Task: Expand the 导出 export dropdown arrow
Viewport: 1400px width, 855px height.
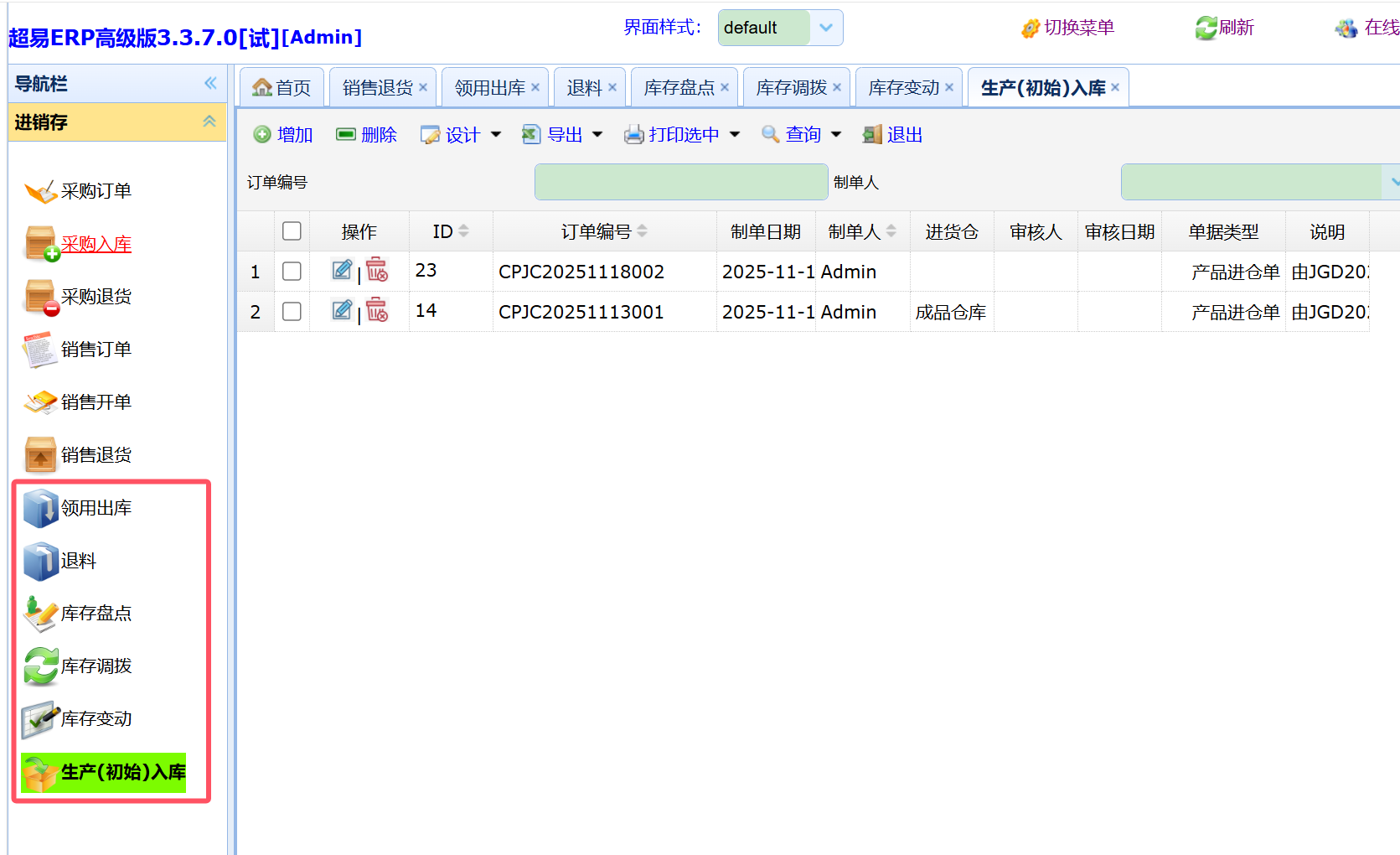Action: pos(597,135)
